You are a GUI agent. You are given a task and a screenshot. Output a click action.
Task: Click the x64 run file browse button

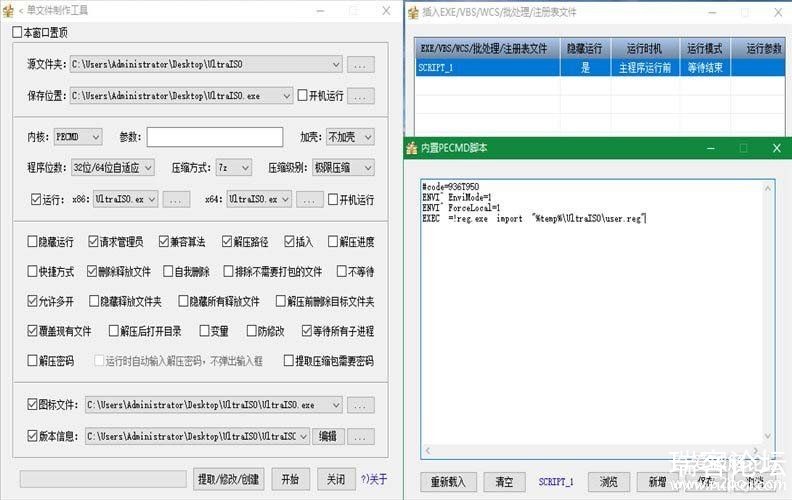click(x=310, y=200)
